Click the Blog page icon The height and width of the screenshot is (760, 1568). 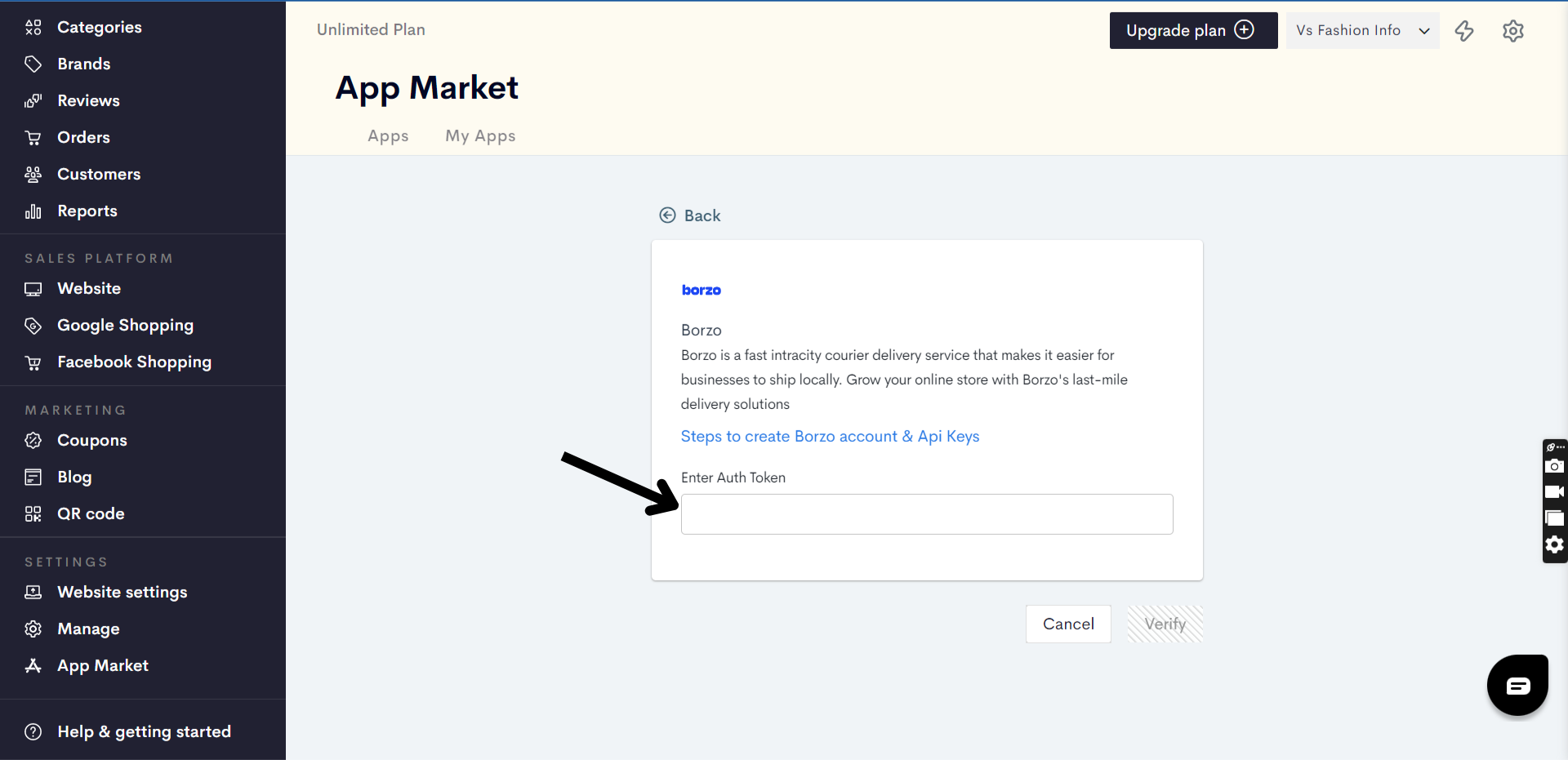(x=33, y=477)
